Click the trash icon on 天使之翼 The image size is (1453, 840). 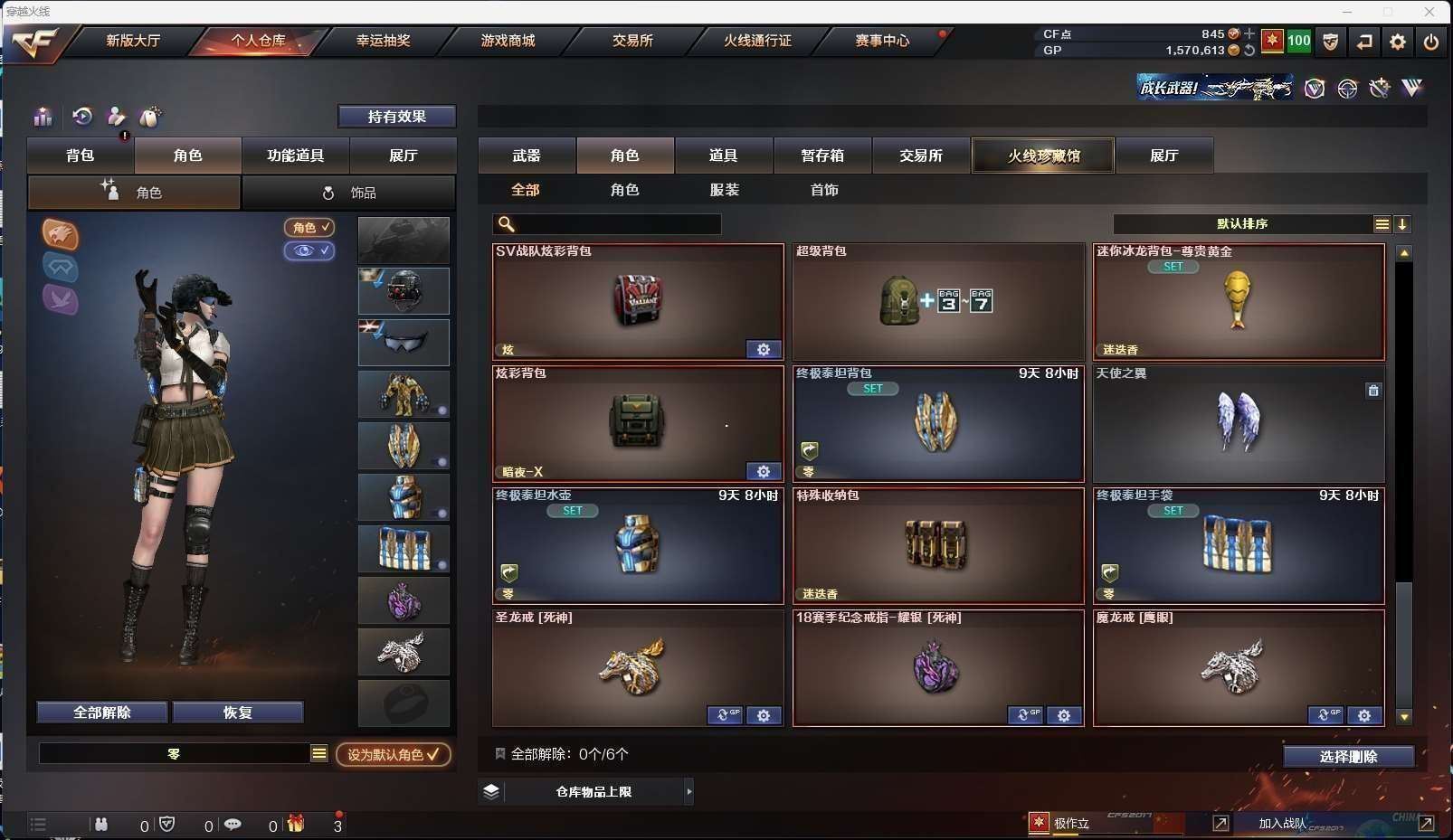[1373, 391]
